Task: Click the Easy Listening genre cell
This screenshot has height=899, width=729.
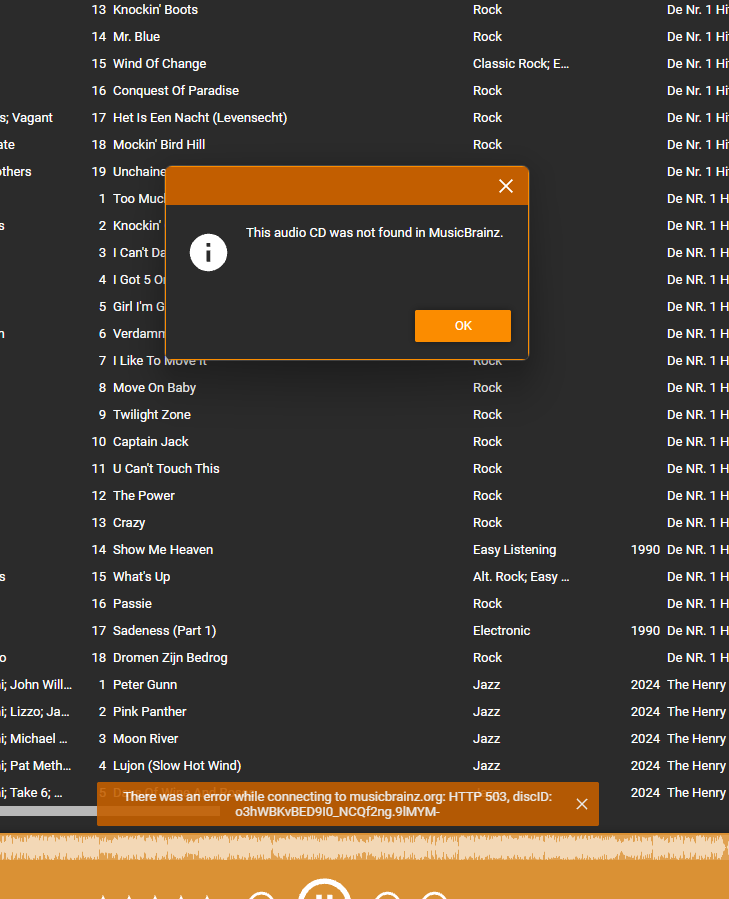Action: (514, 550)
